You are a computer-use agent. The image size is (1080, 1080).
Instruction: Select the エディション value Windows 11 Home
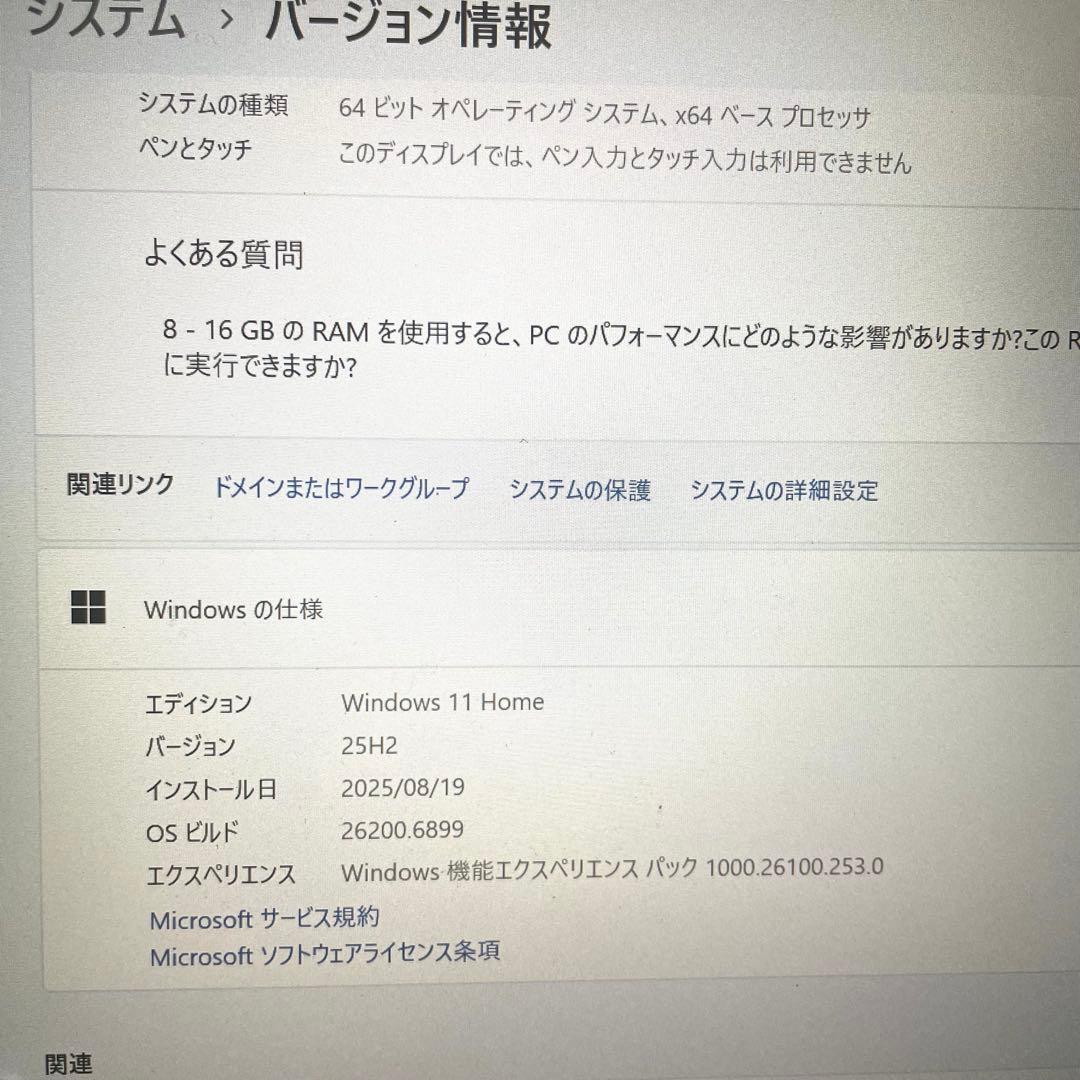[443, 702]
